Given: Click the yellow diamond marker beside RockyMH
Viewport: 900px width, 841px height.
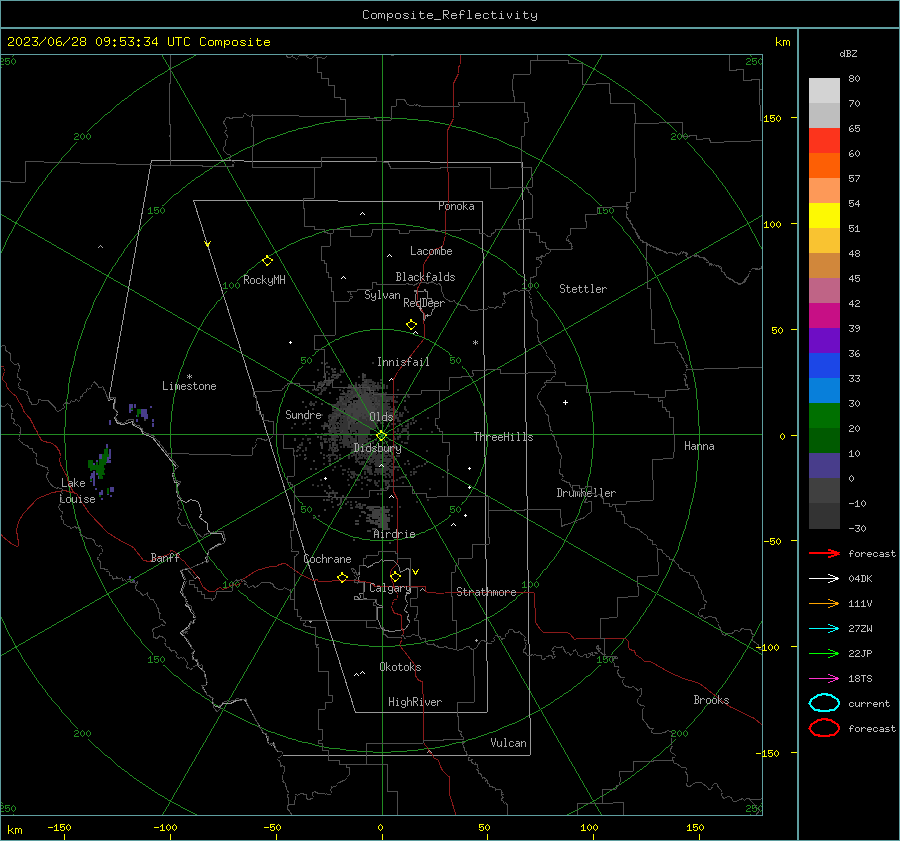Looking at the screenshot, I should click(267, 261).
